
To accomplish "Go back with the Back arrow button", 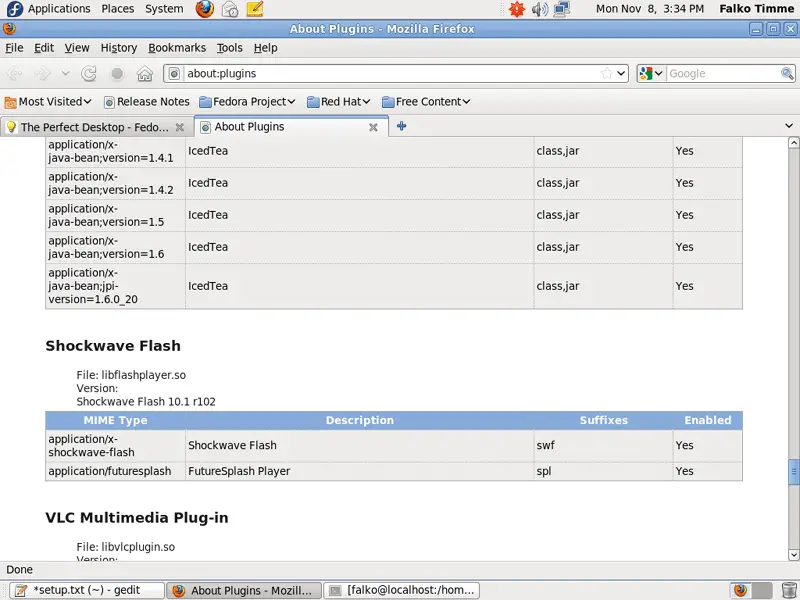I will coord(14,73).
